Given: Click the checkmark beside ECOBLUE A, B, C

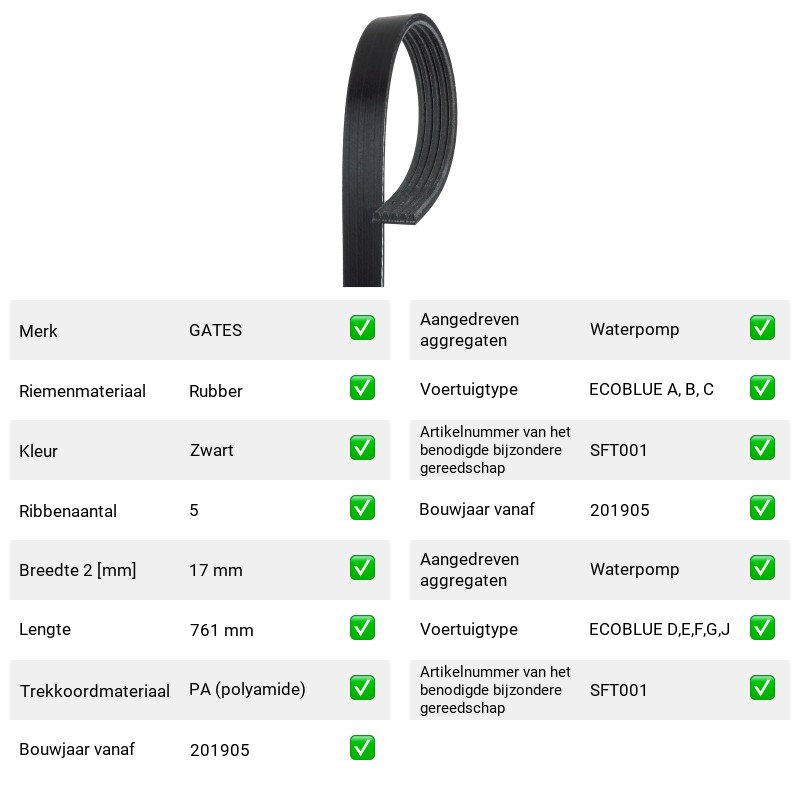Looking at the screenshot, I should 762,388.
